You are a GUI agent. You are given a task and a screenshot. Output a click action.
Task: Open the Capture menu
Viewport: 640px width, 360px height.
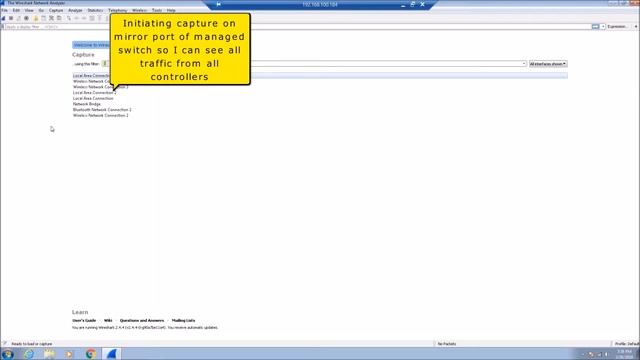point(56,10)
